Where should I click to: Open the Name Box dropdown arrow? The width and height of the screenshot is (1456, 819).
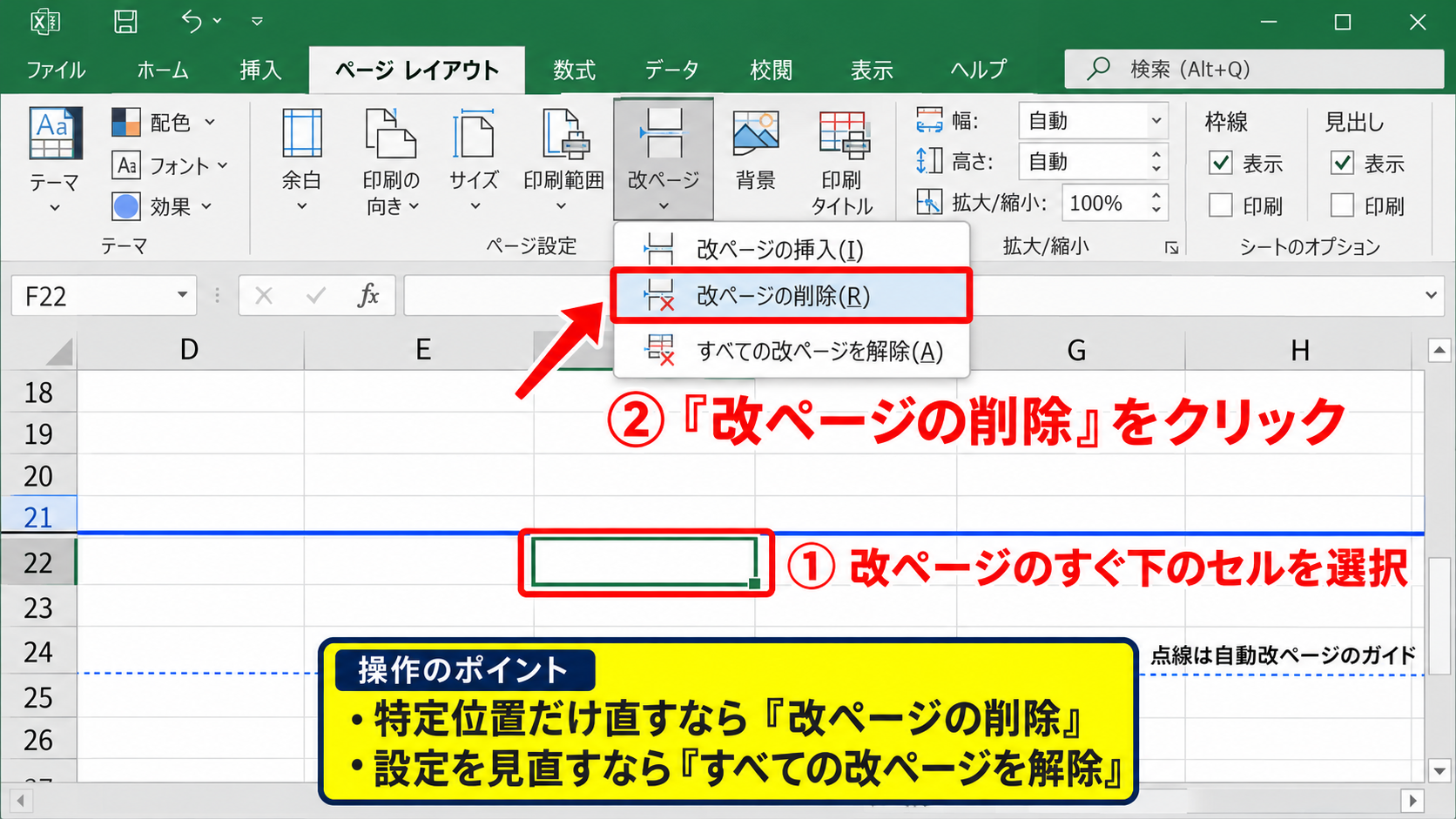[x=182, y=295]
